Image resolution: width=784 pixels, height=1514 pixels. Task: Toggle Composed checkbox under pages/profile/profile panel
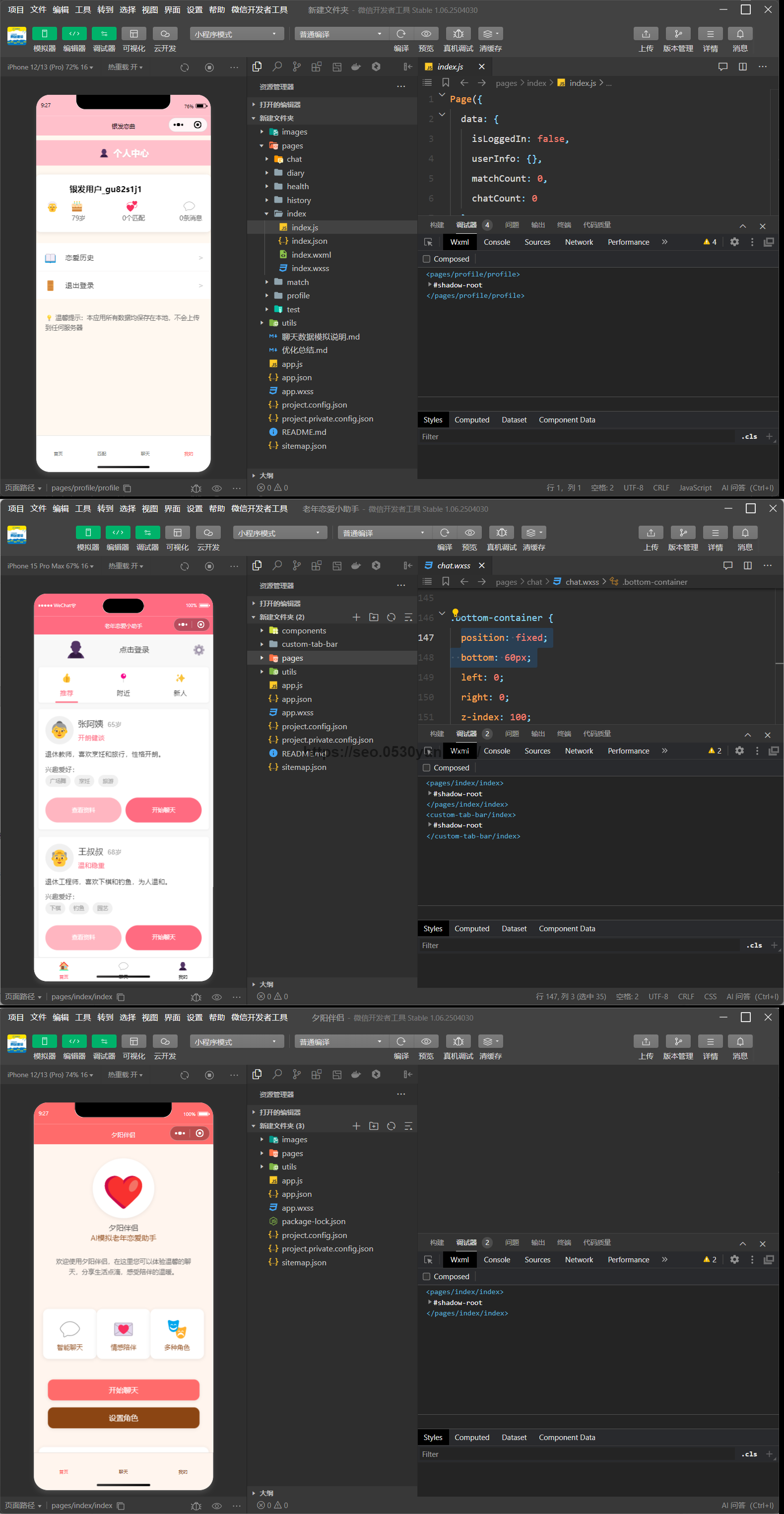tap(427, 259)
